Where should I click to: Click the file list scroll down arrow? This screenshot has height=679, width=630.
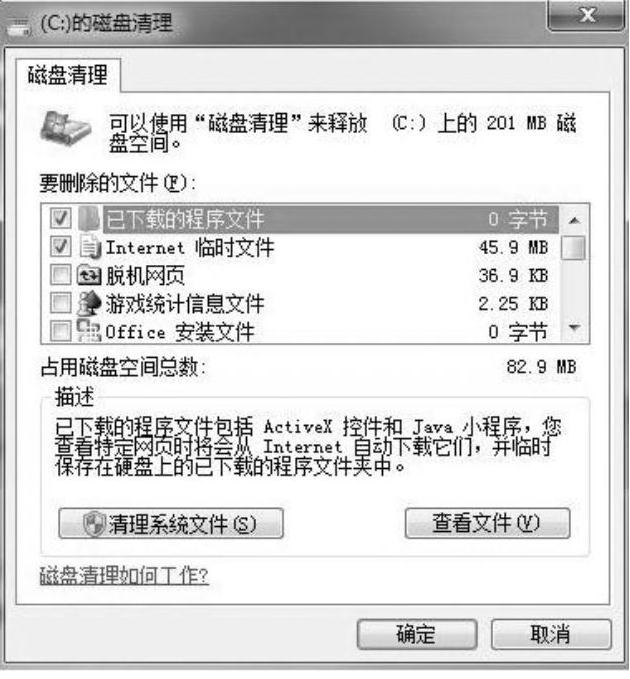pyautogui.click(x=574, y=327)
